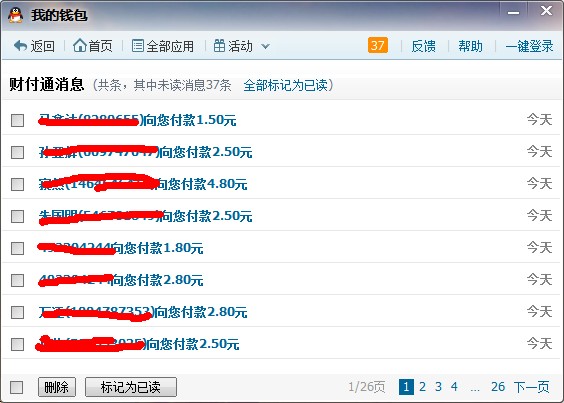The image size is (564, 403).
Task: Open 反馈 feedback link
Action: coord(423,46)
